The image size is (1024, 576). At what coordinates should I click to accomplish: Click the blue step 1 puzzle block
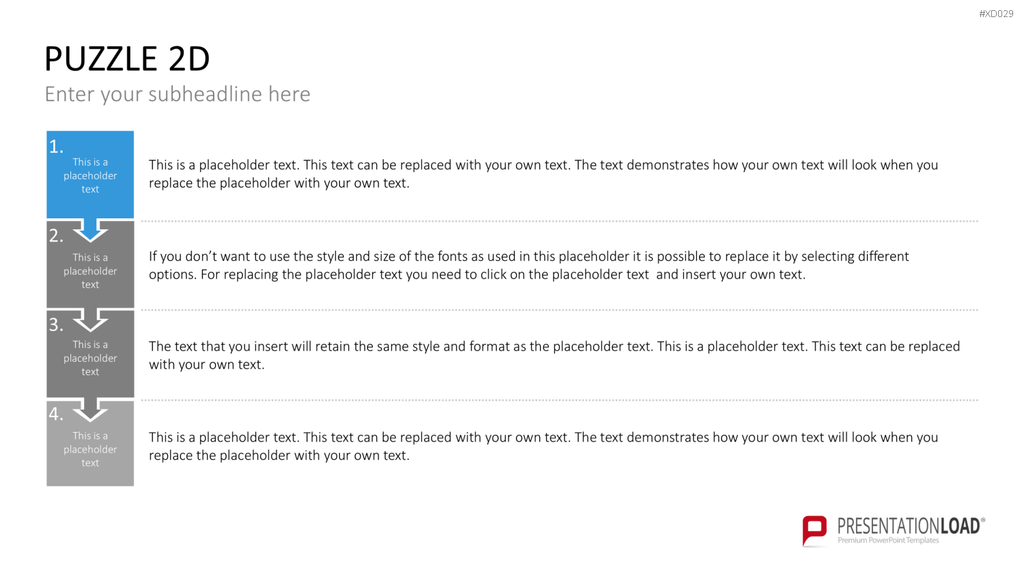pyautogui.click(x=90, y=174)
